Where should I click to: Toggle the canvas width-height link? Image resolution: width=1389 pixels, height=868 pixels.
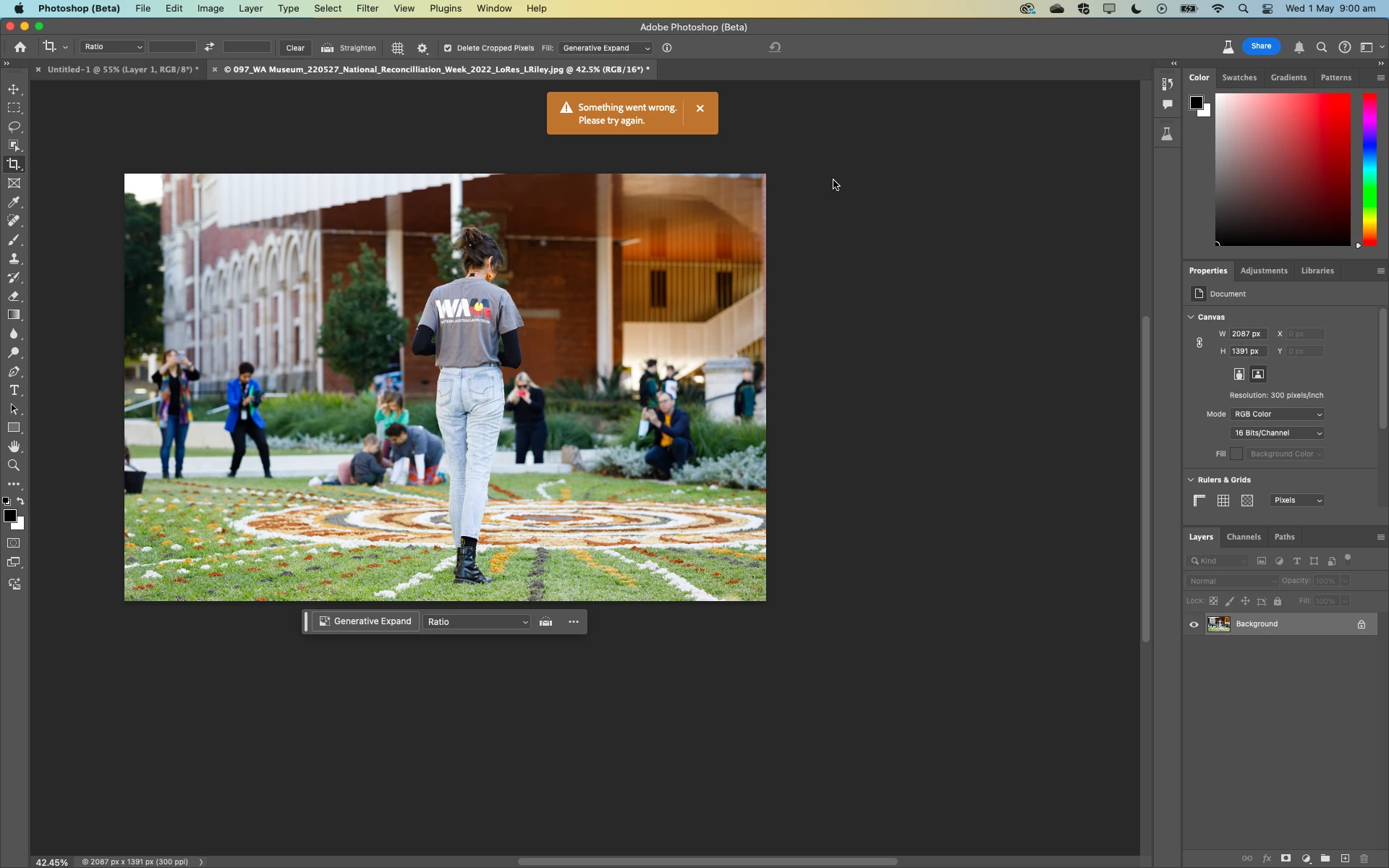[1199, 343]
